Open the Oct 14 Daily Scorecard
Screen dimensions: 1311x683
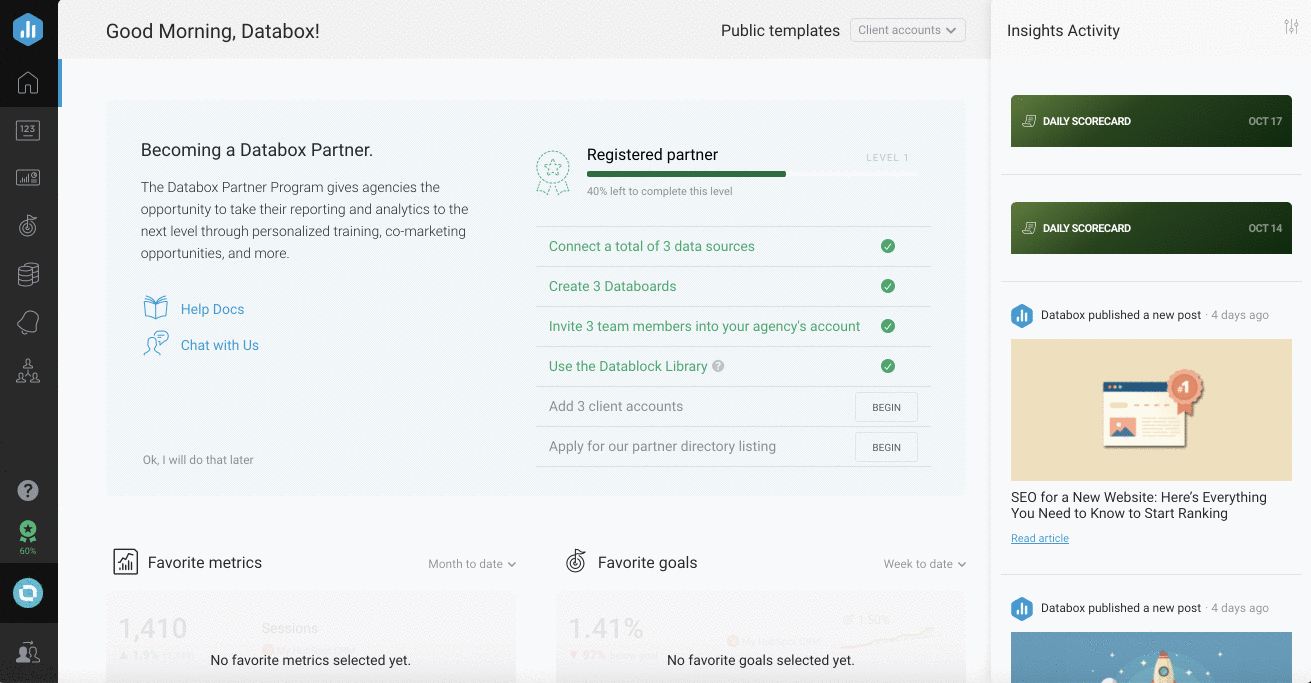[1151, 228]
